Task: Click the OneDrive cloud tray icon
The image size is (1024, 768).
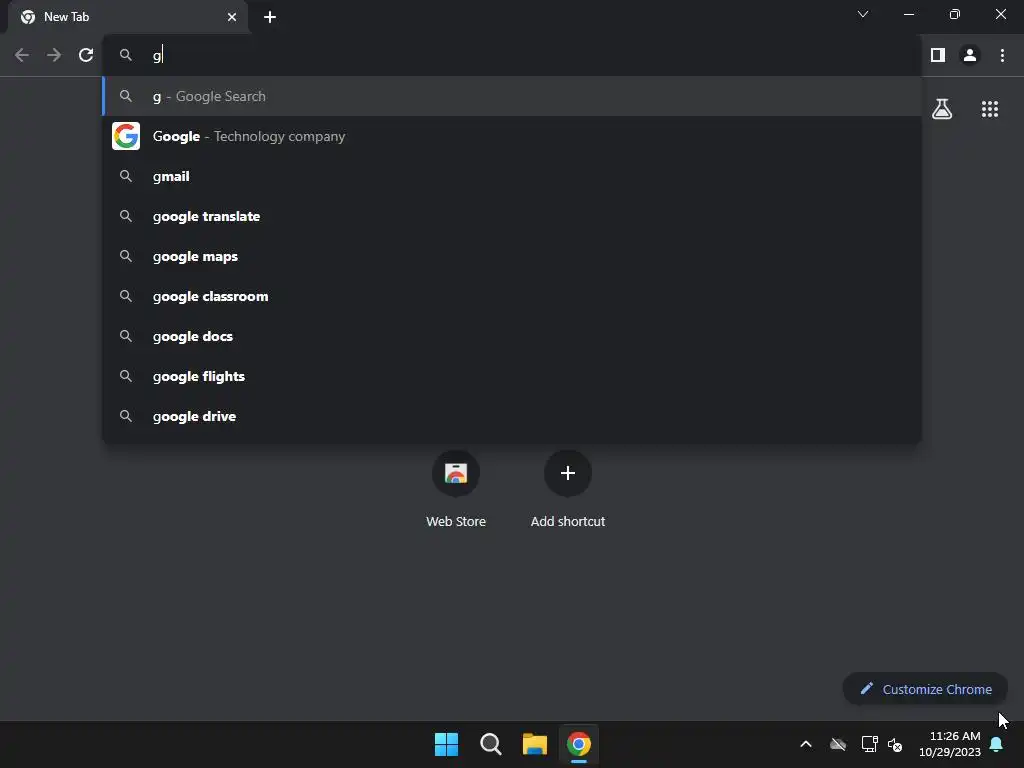Action: [838, 744]
